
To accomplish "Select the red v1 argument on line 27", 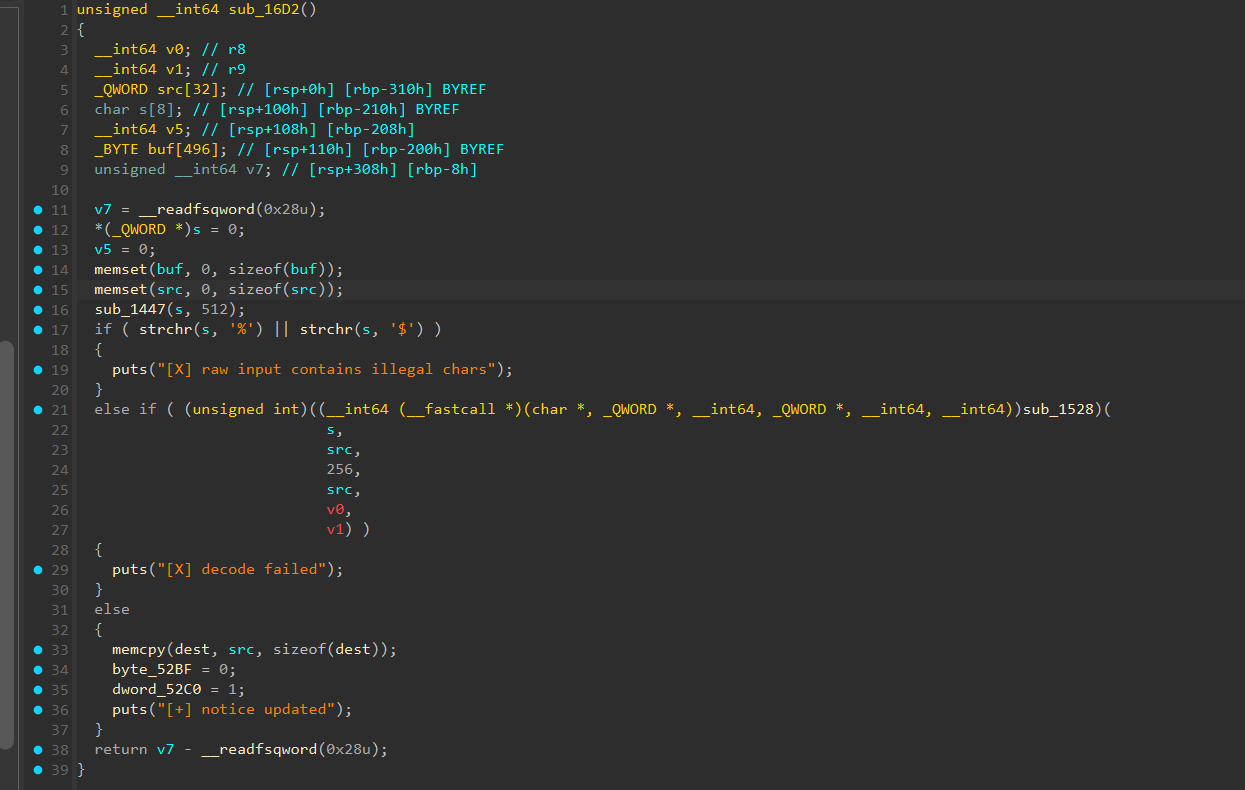I will [x=335, y=529].
